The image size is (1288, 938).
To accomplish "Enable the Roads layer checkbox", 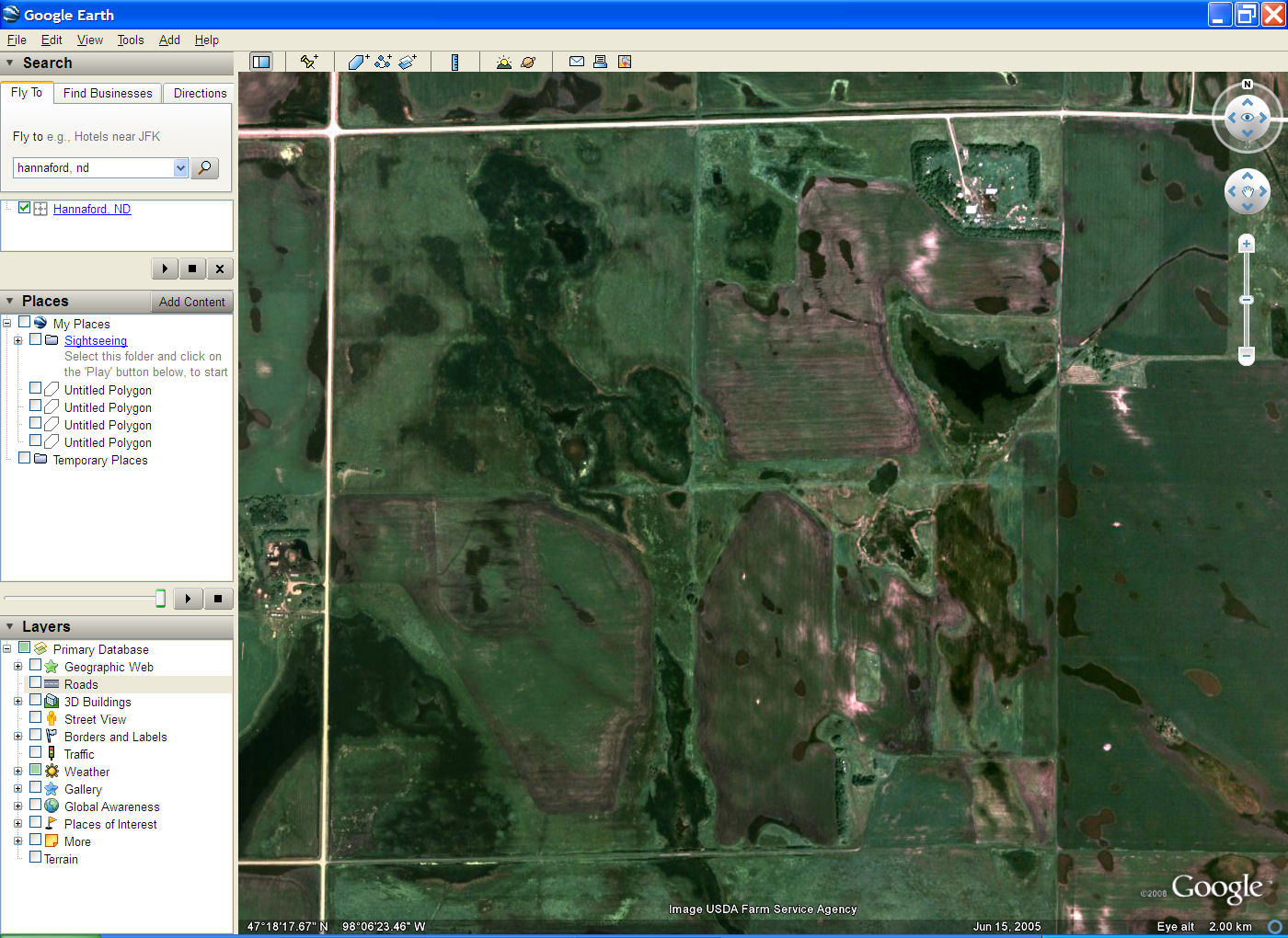I will click(35, 682).
